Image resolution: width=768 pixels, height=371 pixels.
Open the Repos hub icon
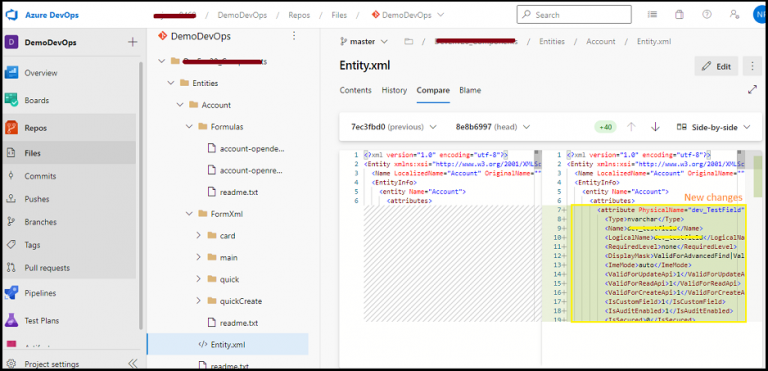tap(12, 128)
